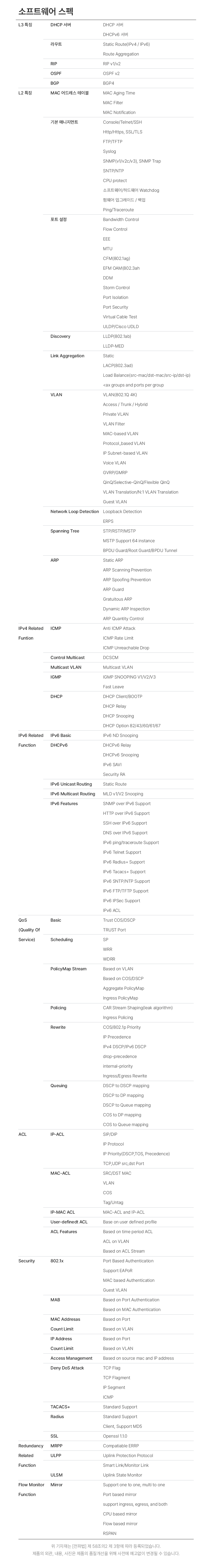Select IGMP SNOOPING V1/V2/V3 entry
The width and height of the screenshot is (209, 1568).
(129, 677)
